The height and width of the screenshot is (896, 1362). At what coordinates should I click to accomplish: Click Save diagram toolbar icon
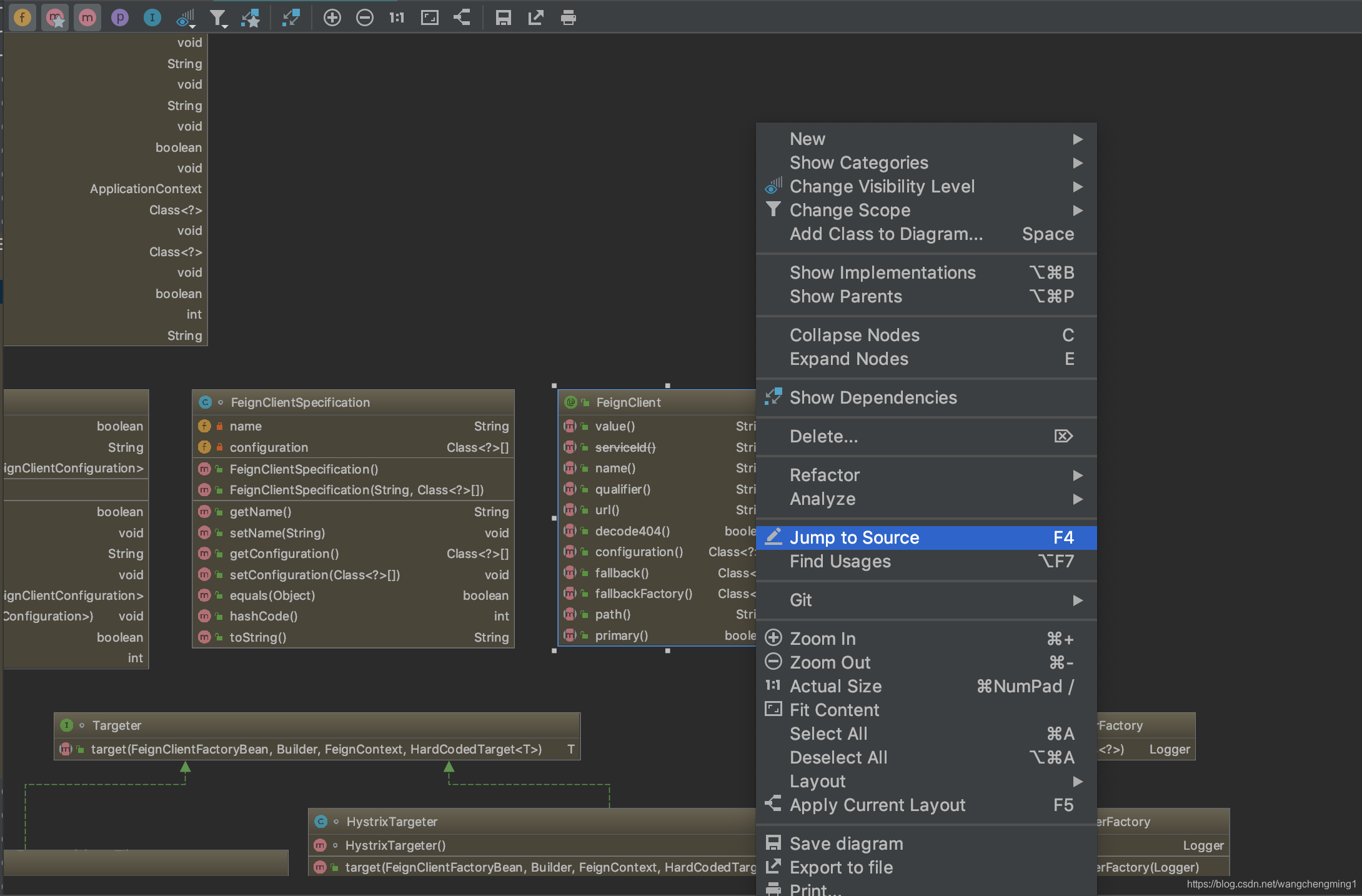point(503,17)
